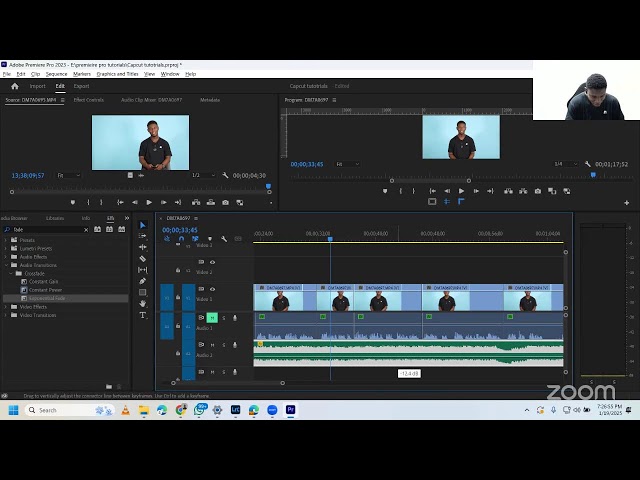Open Source monitor settings wrench

(225, 176)
